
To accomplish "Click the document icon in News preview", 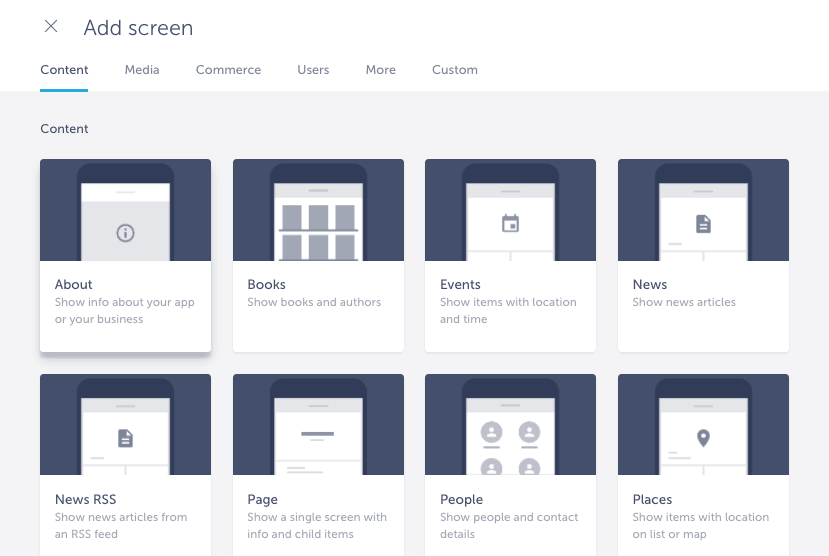I will (703, 224).
